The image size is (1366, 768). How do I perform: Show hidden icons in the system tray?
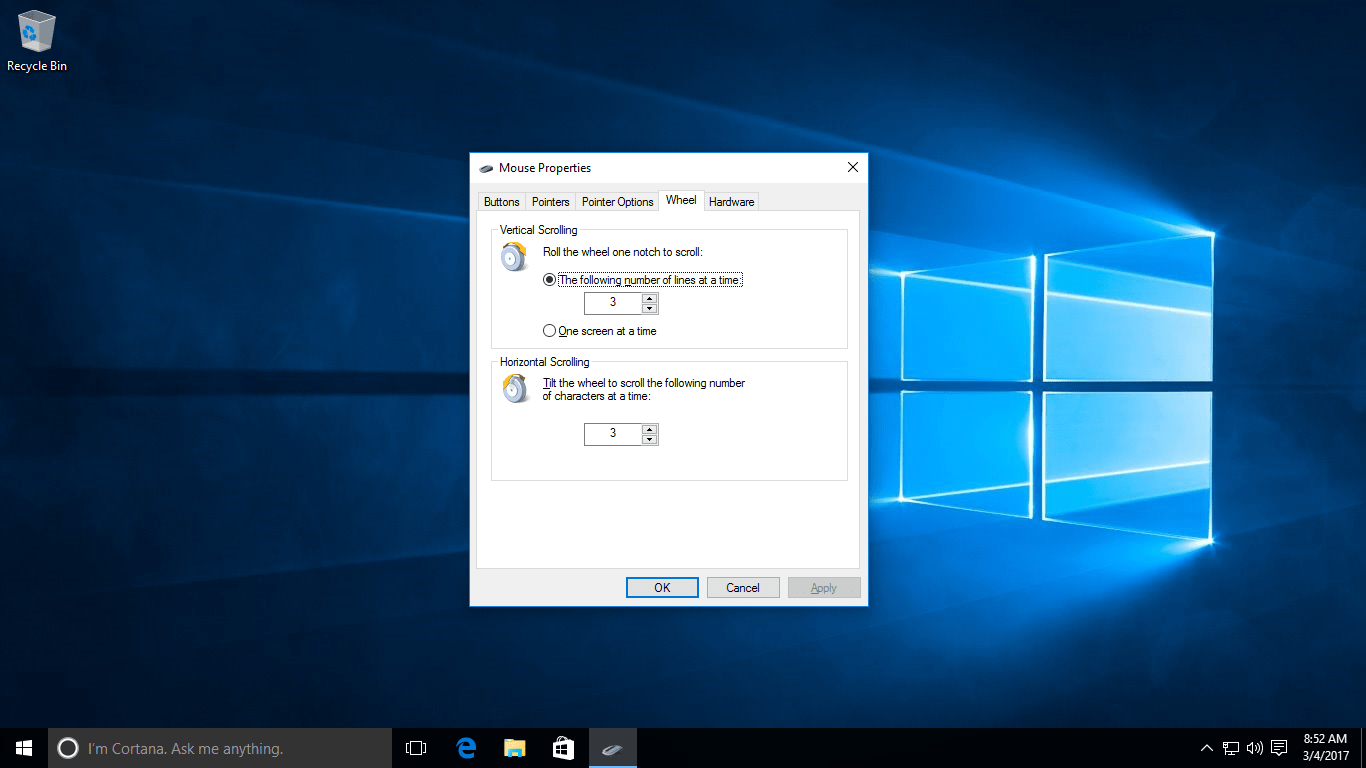pyautogui.click(x=1207, y=747)
